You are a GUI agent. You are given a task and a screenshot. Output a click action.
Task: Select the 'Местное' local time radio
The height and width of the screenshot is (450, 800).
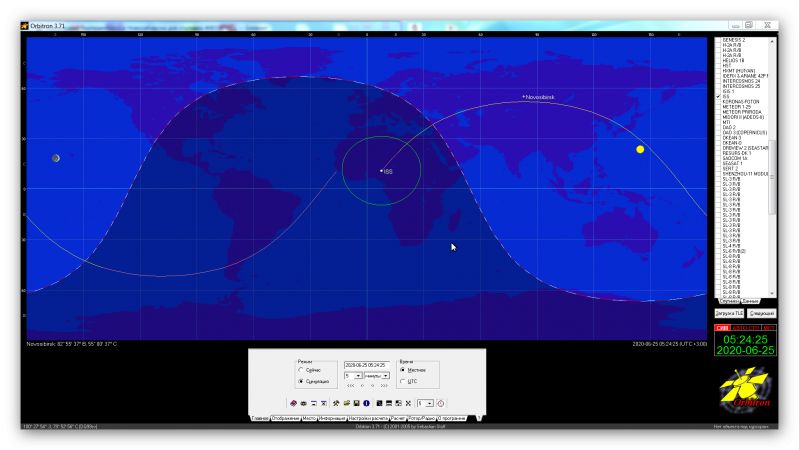pos(403,370)
